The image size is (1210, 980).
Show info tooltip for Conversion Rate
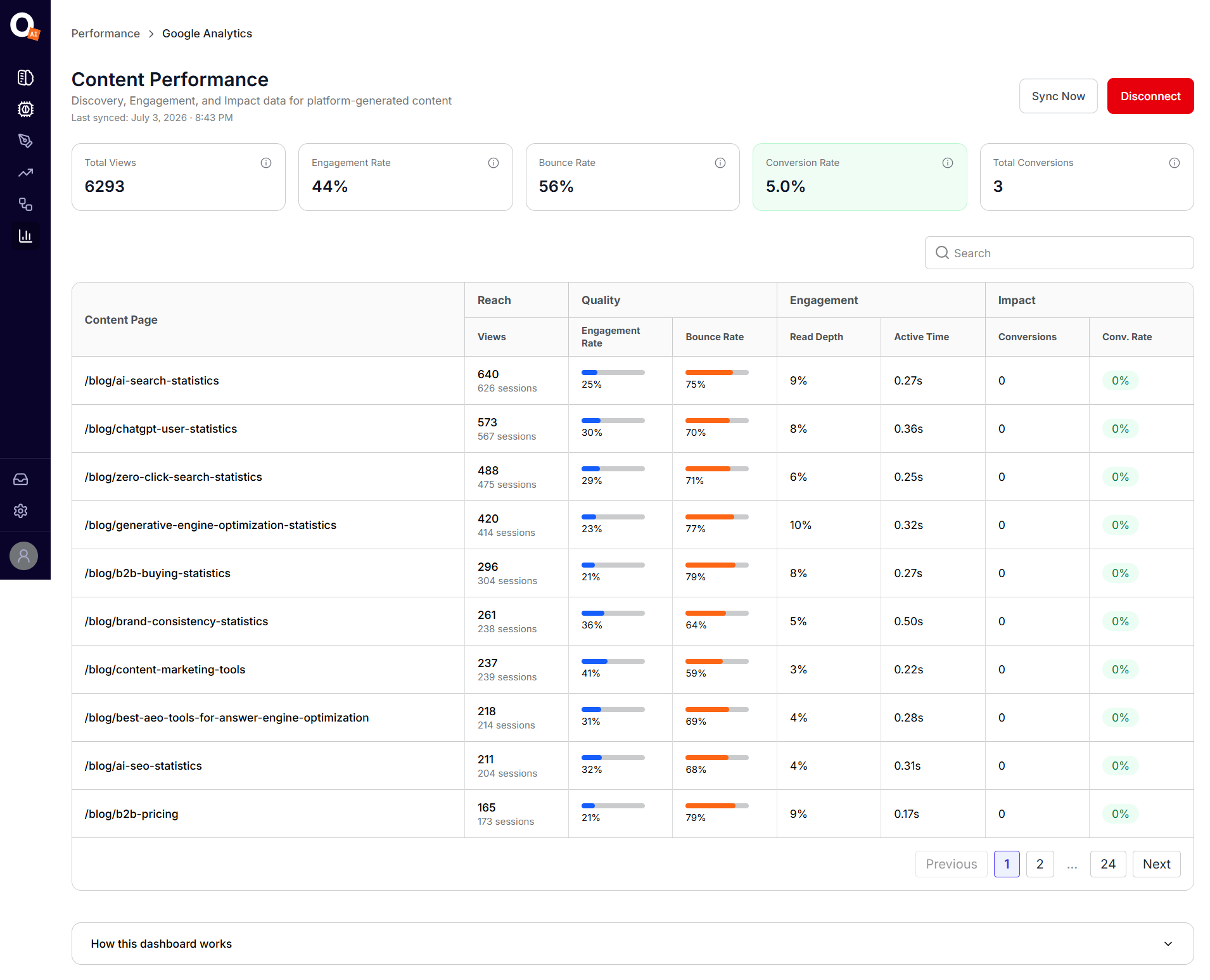948,163
